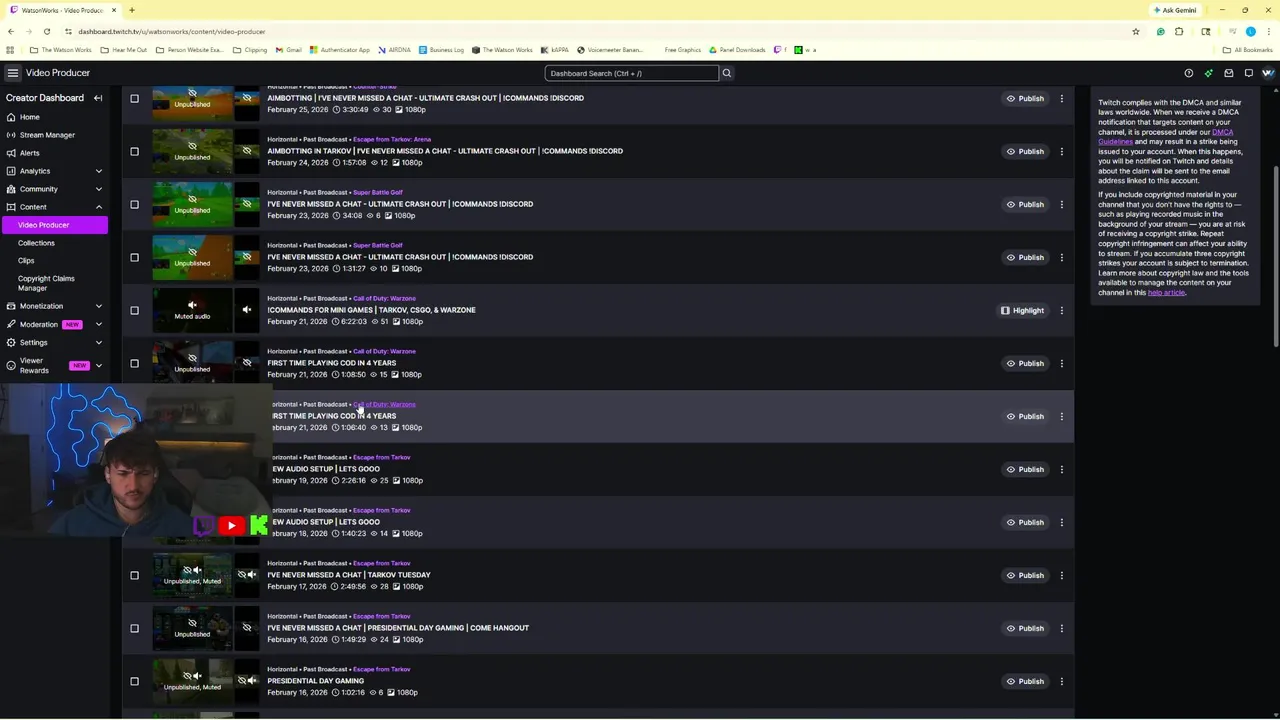
Task: Tick checkbox for the 34:08 Super Battle Golf video
Action: (134, 204)
